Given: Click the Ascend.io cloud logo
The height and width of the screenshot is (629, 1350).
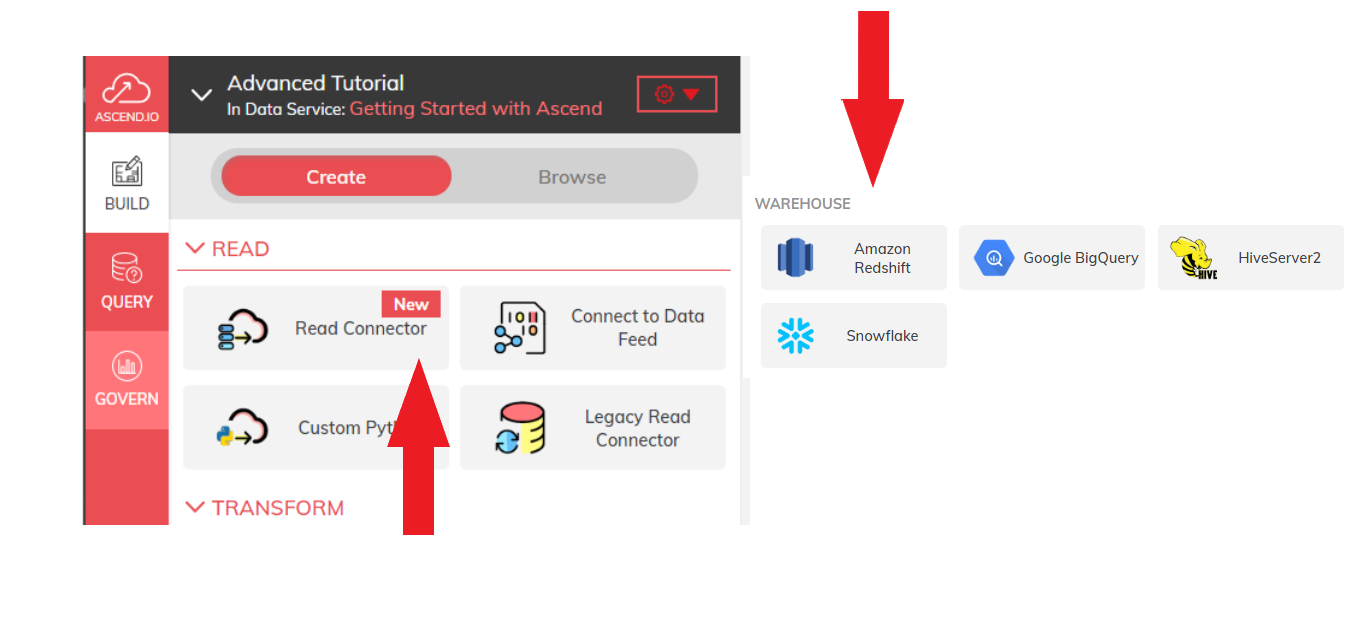Looking at the screenshot, I should tap(126, 88).
